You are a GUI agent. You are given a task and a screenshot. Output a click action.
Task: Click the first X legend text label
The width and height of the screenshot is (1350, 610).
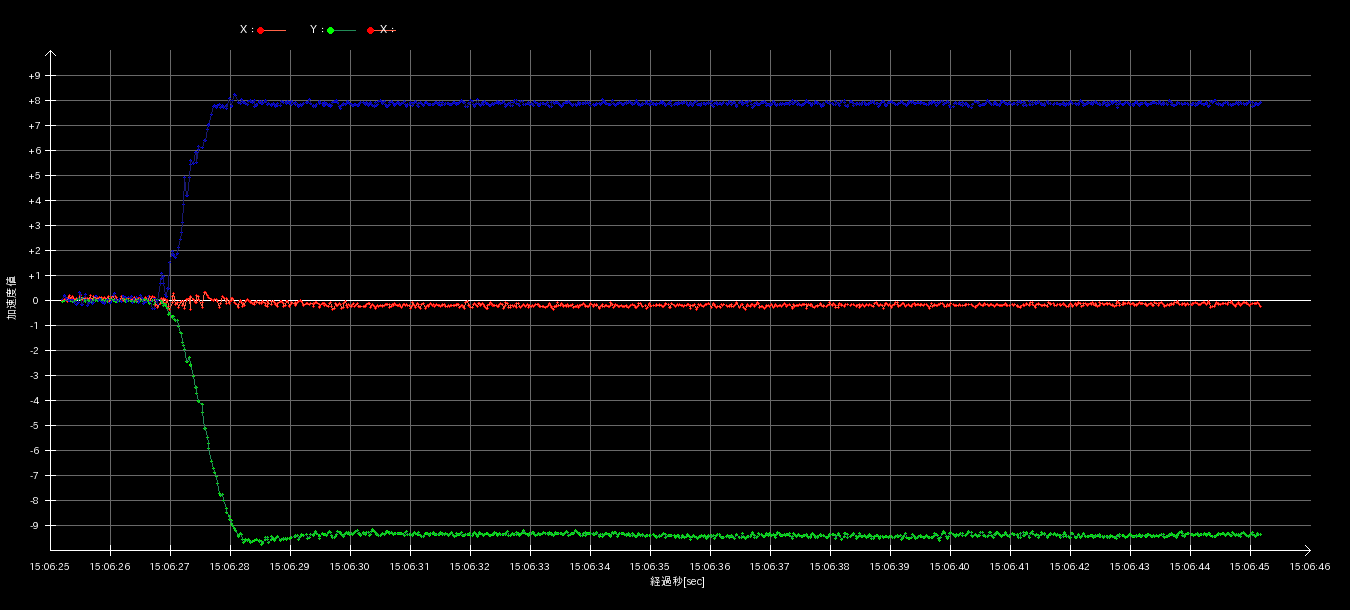[245, 30]
